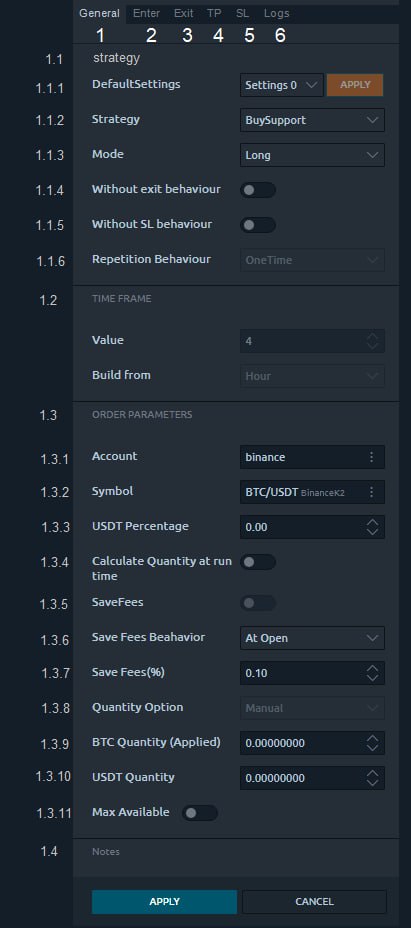Click the Time Frame Value stepper arrows

tap(372, 341)
